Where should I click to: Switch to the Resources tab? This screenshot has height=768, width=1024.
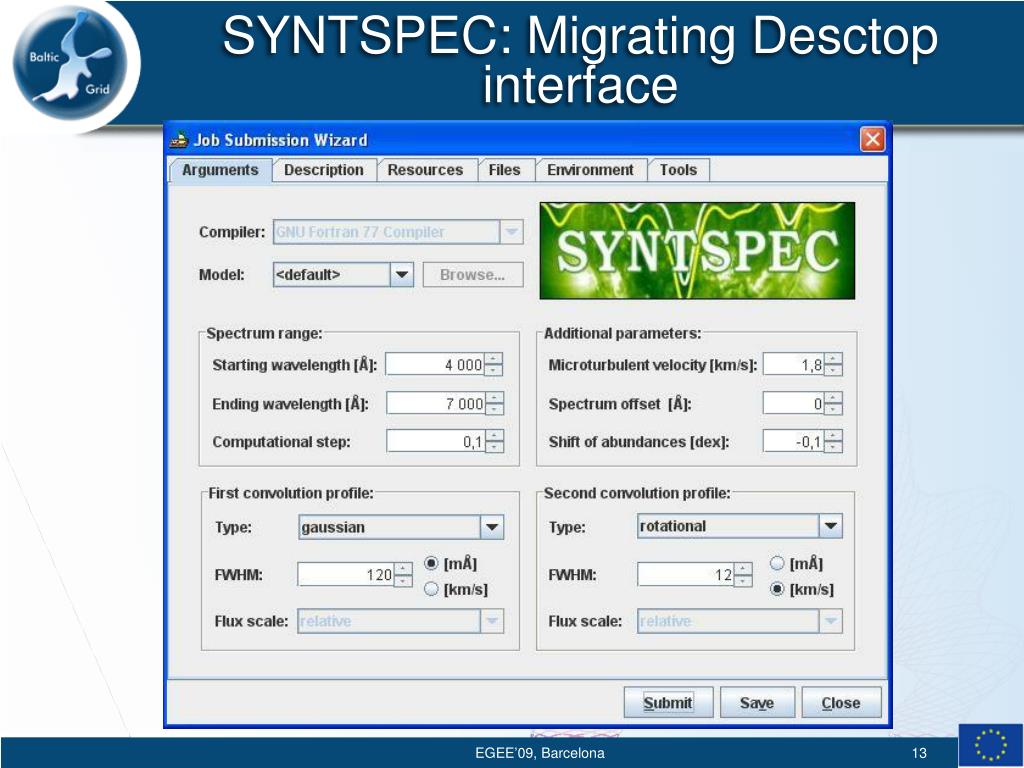[x=425, y=170]
